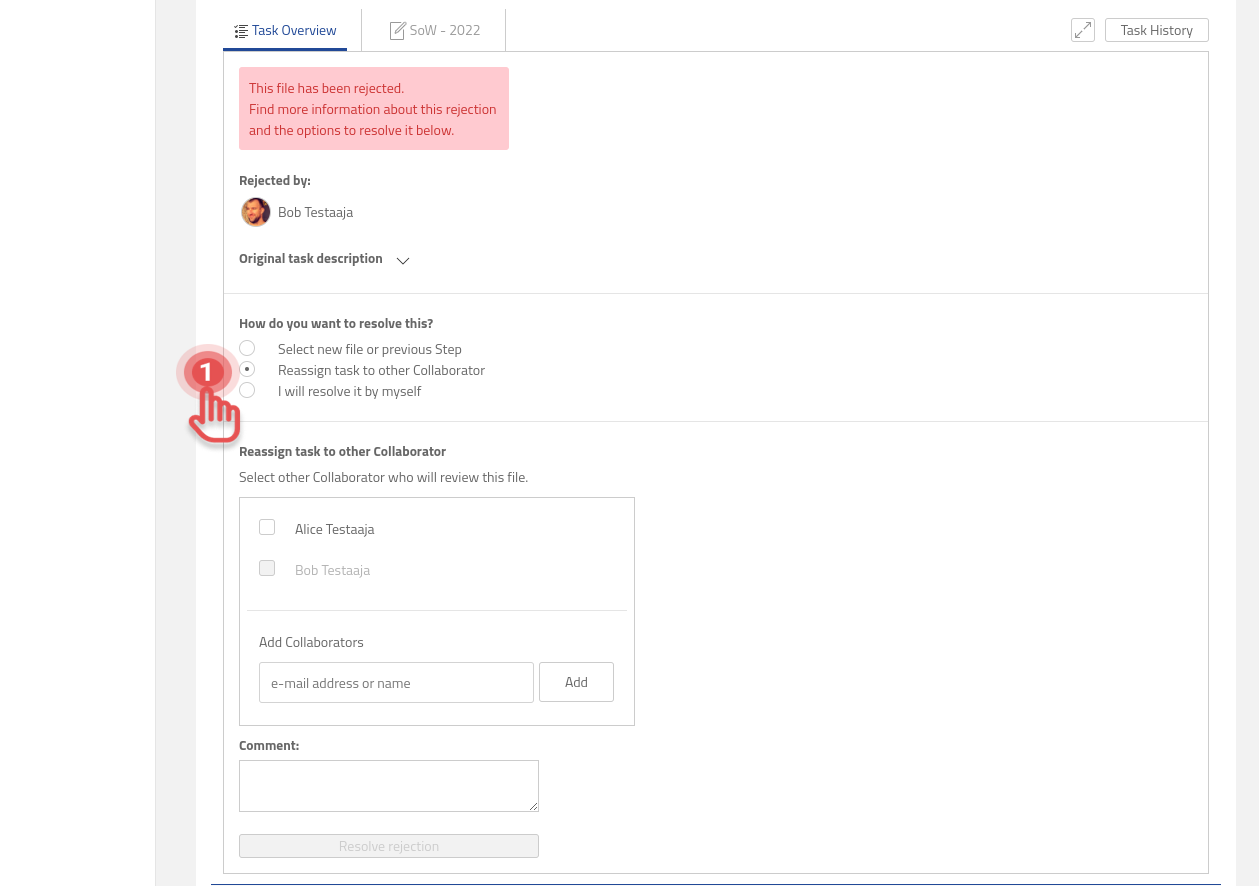Click the list icon on the Task Overview tab
This screenshot has width=1259, height=886.
(238, 29)
